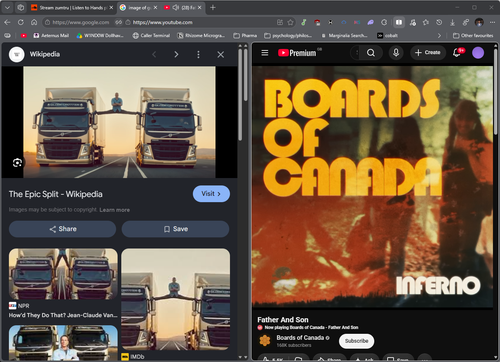Open the Epic Split two-trucks main image

click(119, 122)
